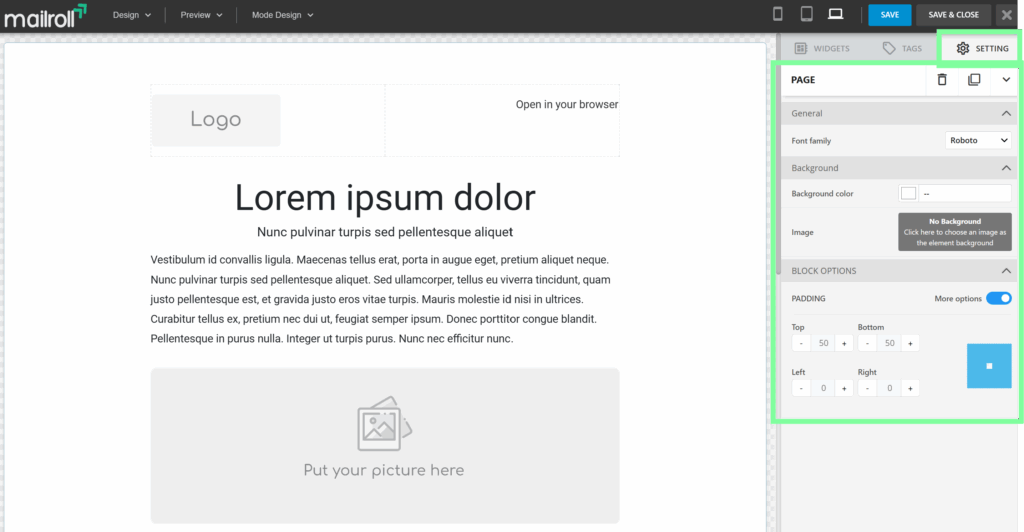Open the Design menu

coord(132,15)
